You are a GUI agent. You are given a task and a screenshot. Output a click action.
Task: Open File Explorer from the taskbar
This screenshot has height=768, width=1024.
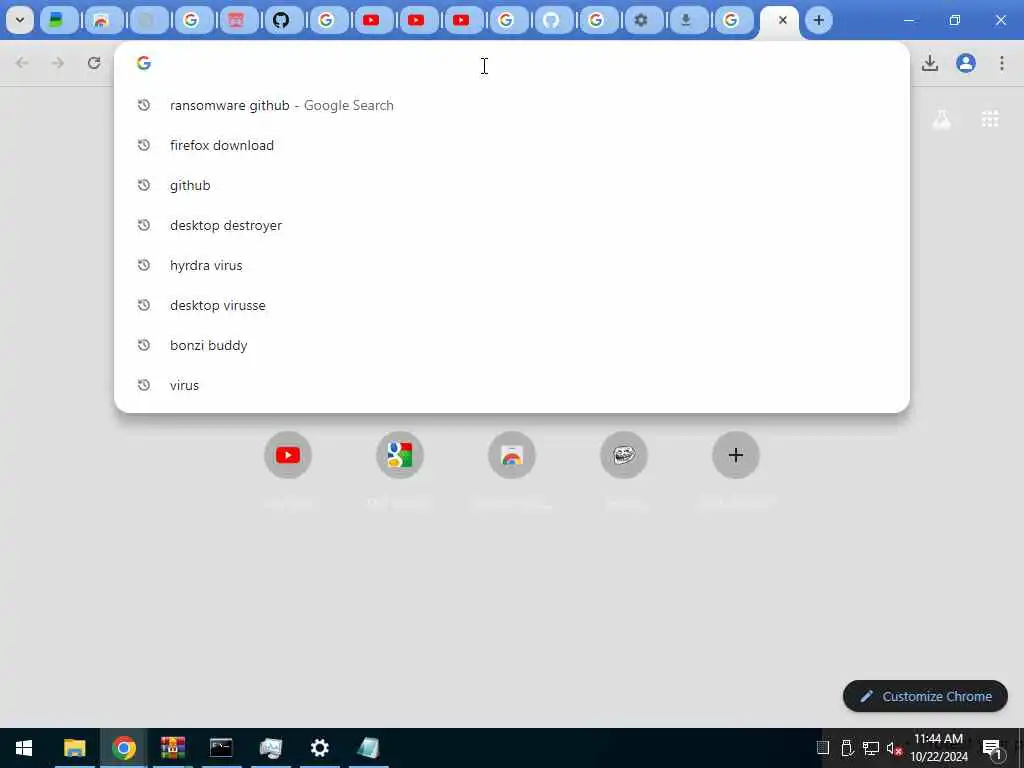click(x=74, y=748)
